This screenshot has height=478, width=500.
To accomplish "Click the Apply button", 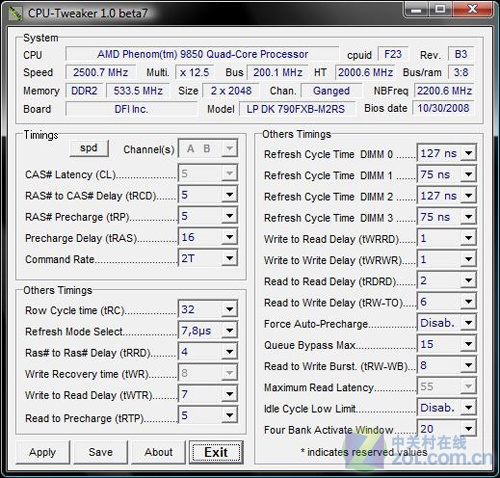I will click(x=42, y=452).
